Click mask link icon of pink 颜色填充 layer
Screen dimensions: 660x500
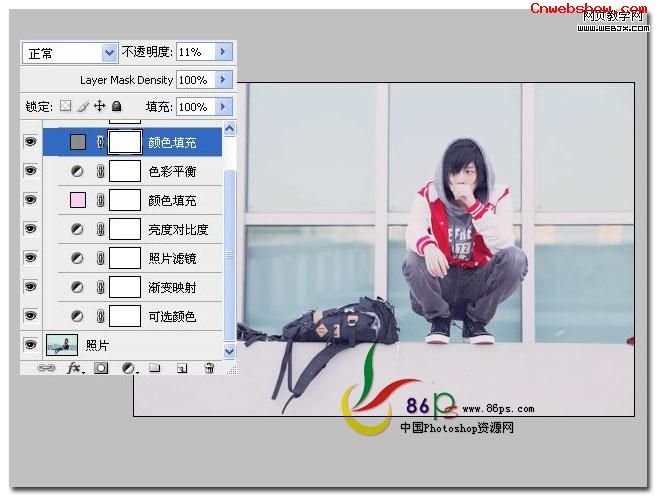pyautogui.click(x=100, y=200)
